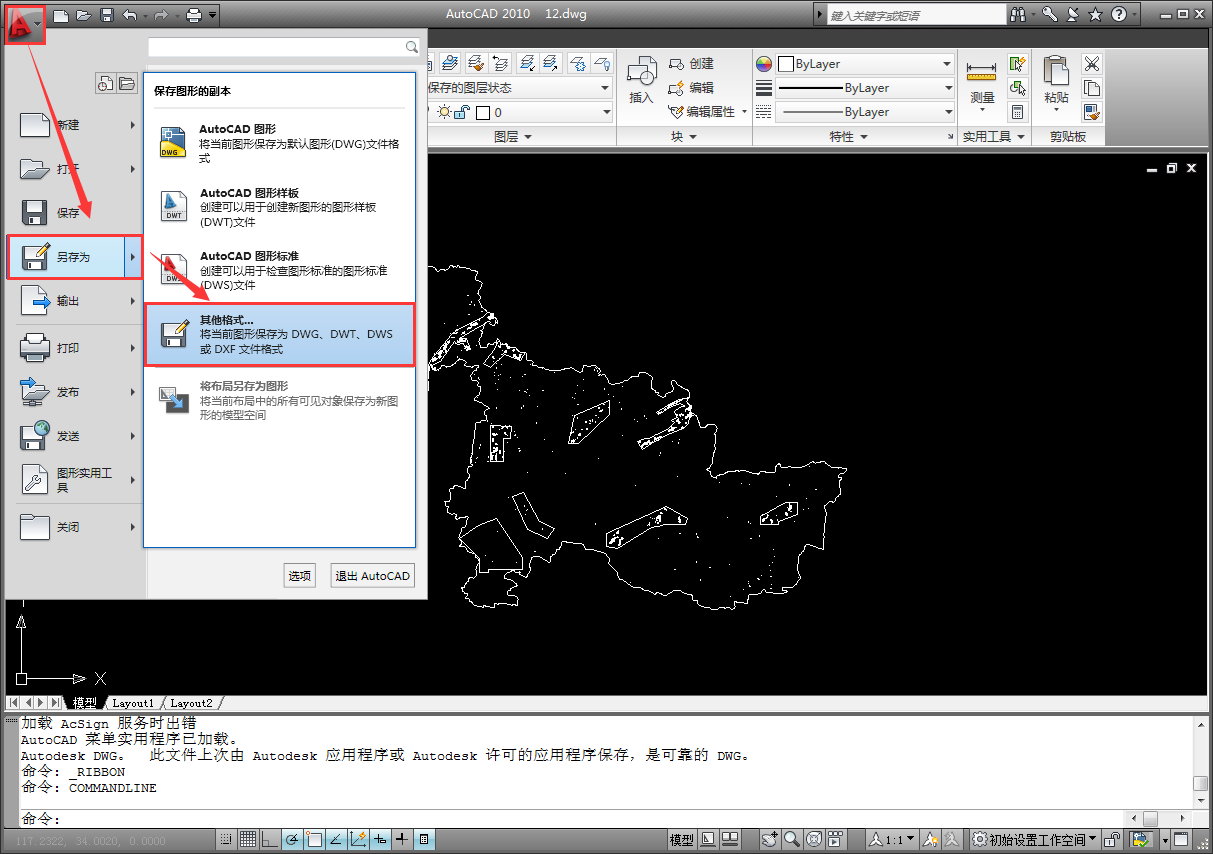Switch to the Layout1 tab
1213x854 pixels.
point(133,703)
